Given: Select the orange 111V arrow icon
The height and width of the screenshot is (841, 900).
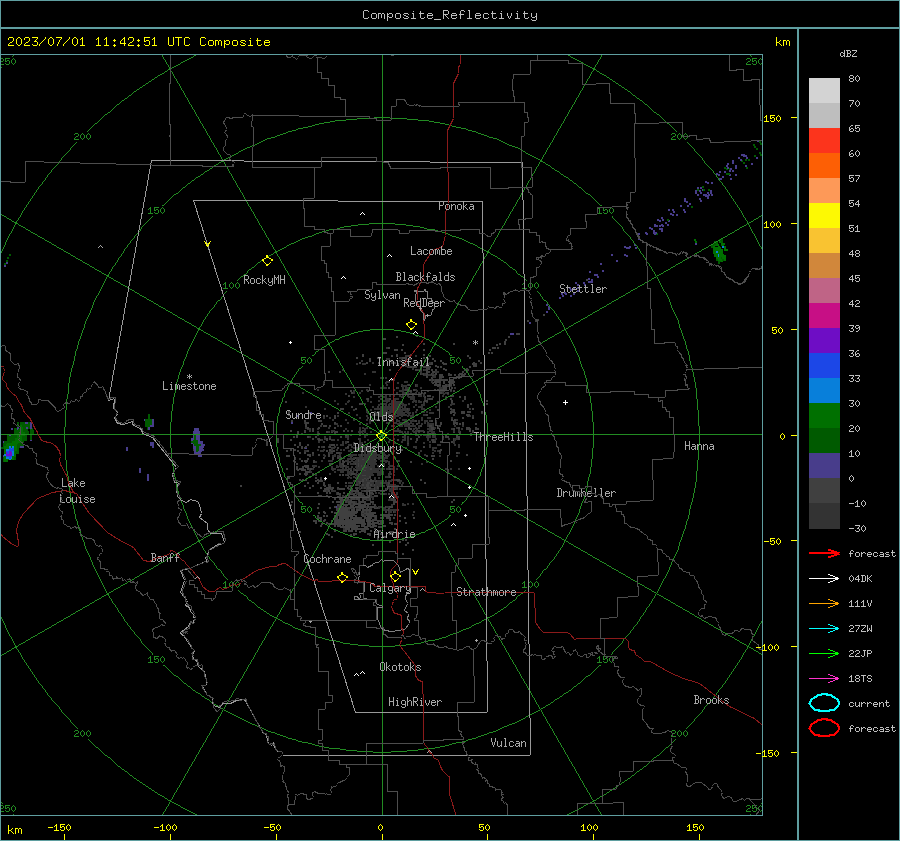Looking at the screenshot, I should [x=824, y=603].
